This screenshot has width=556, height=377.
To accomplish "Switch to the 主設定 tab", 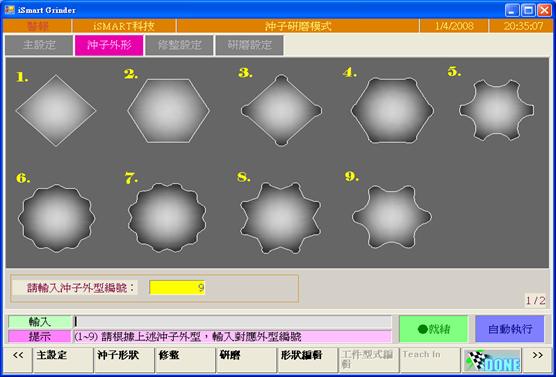I will click(x=39, y=45).
